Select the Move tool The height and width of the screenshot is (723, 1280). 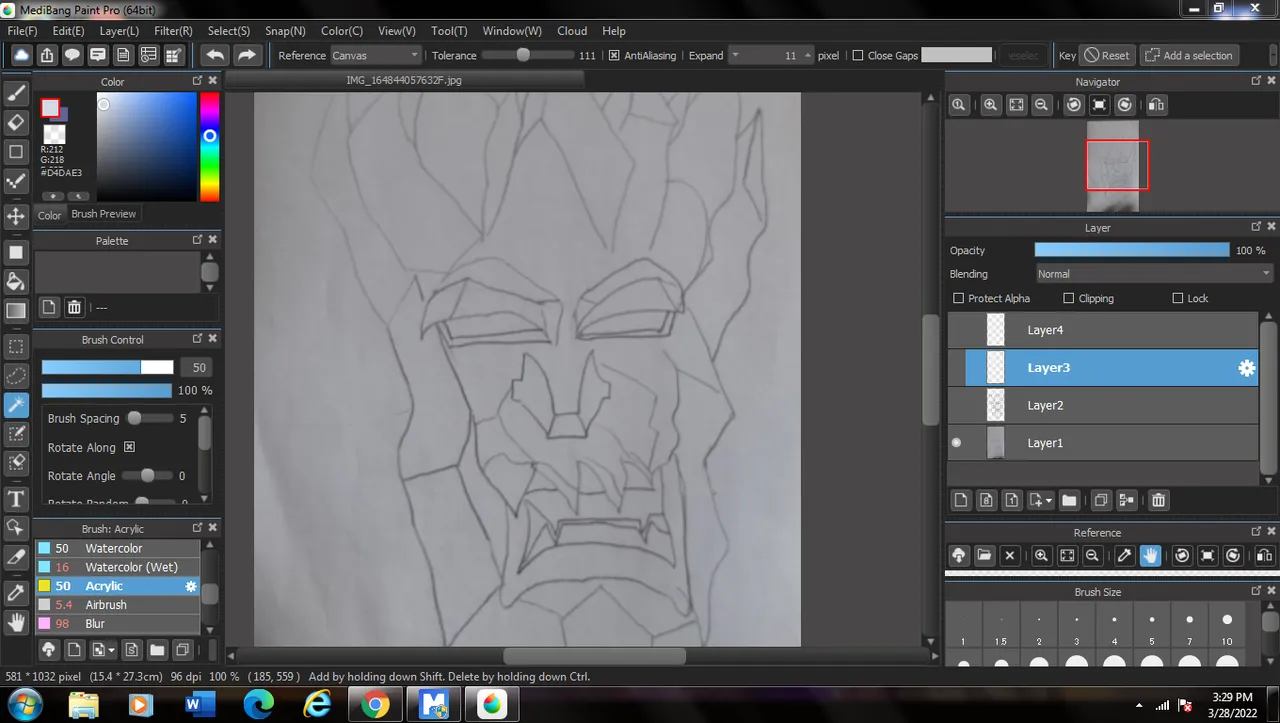(16, 216)
